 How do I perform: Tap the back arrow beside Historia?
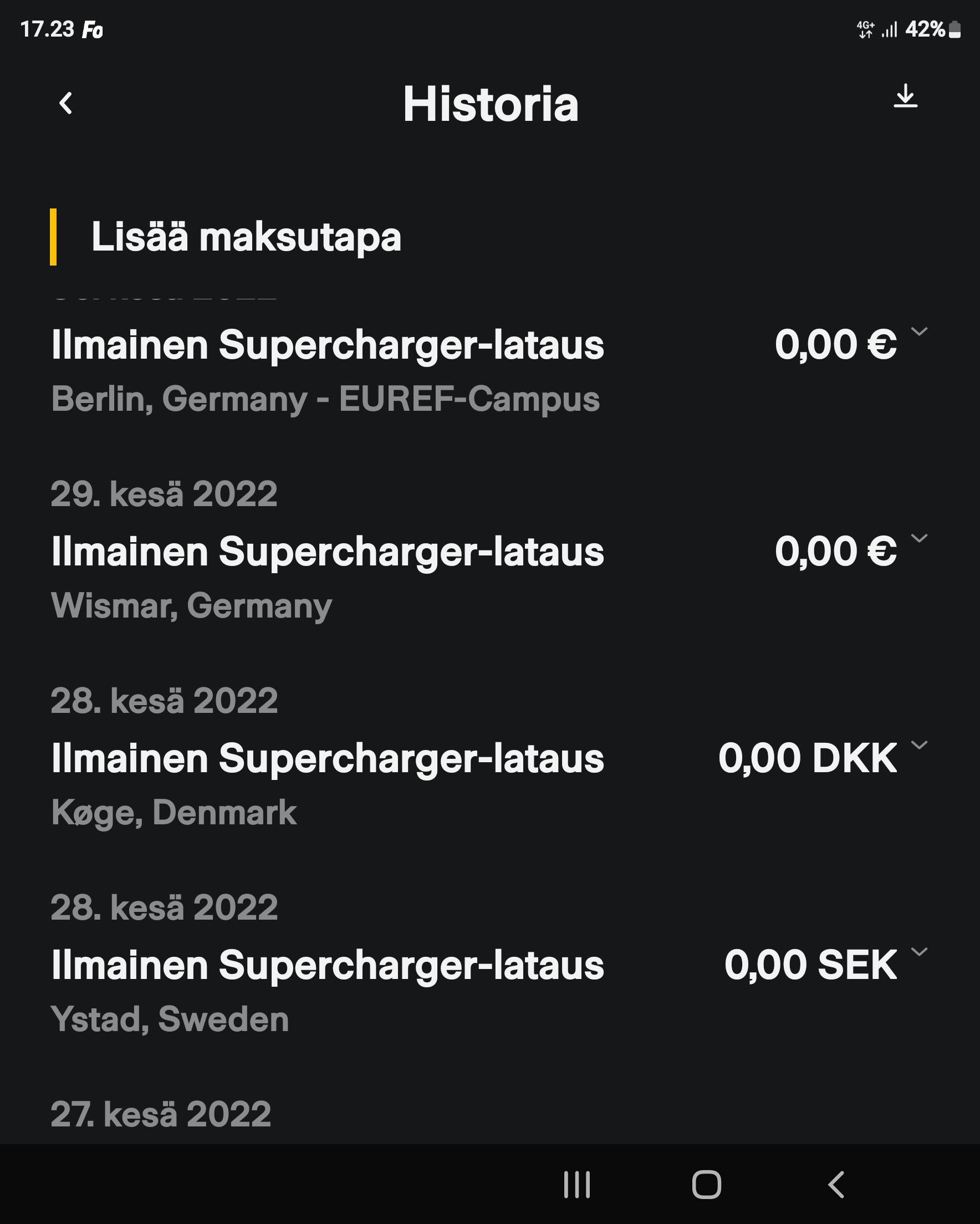tap(66, 103)
